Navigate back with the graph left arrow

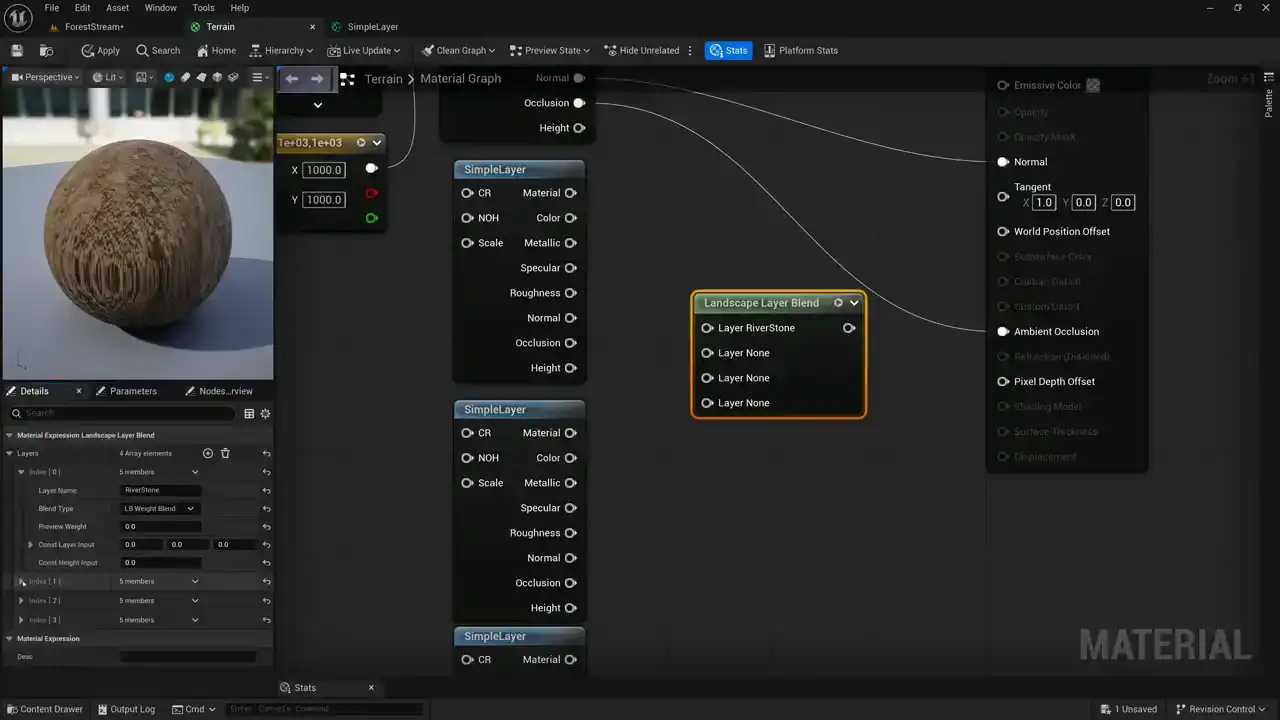tap(291, 79)
